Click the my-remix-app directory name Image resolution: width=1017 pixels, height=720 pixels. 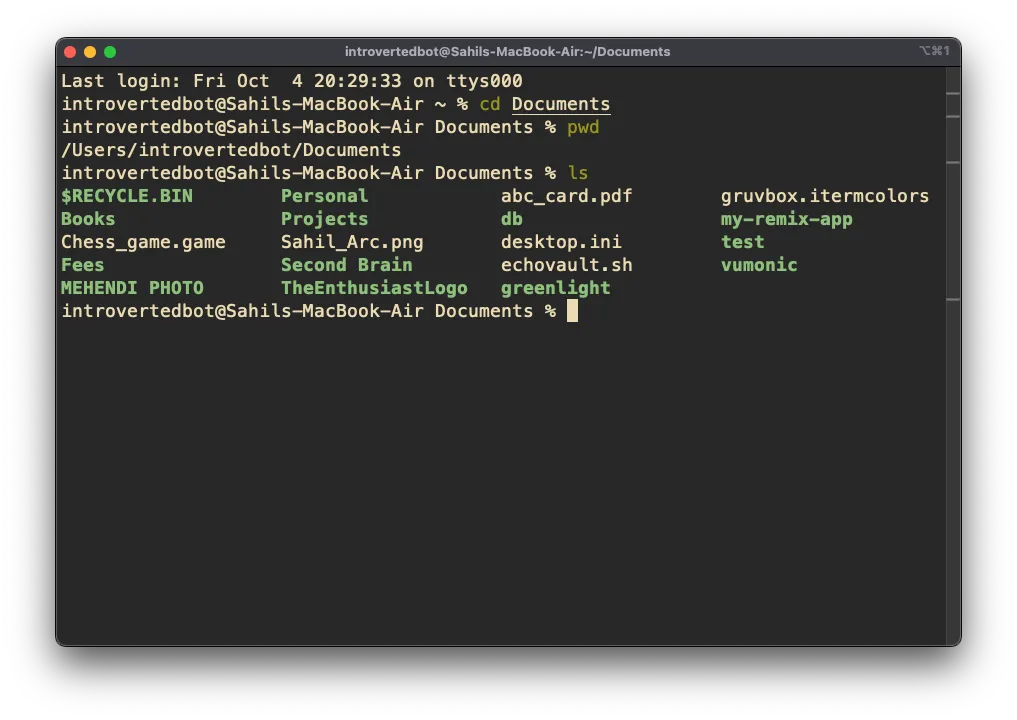[x=786, y=219]
